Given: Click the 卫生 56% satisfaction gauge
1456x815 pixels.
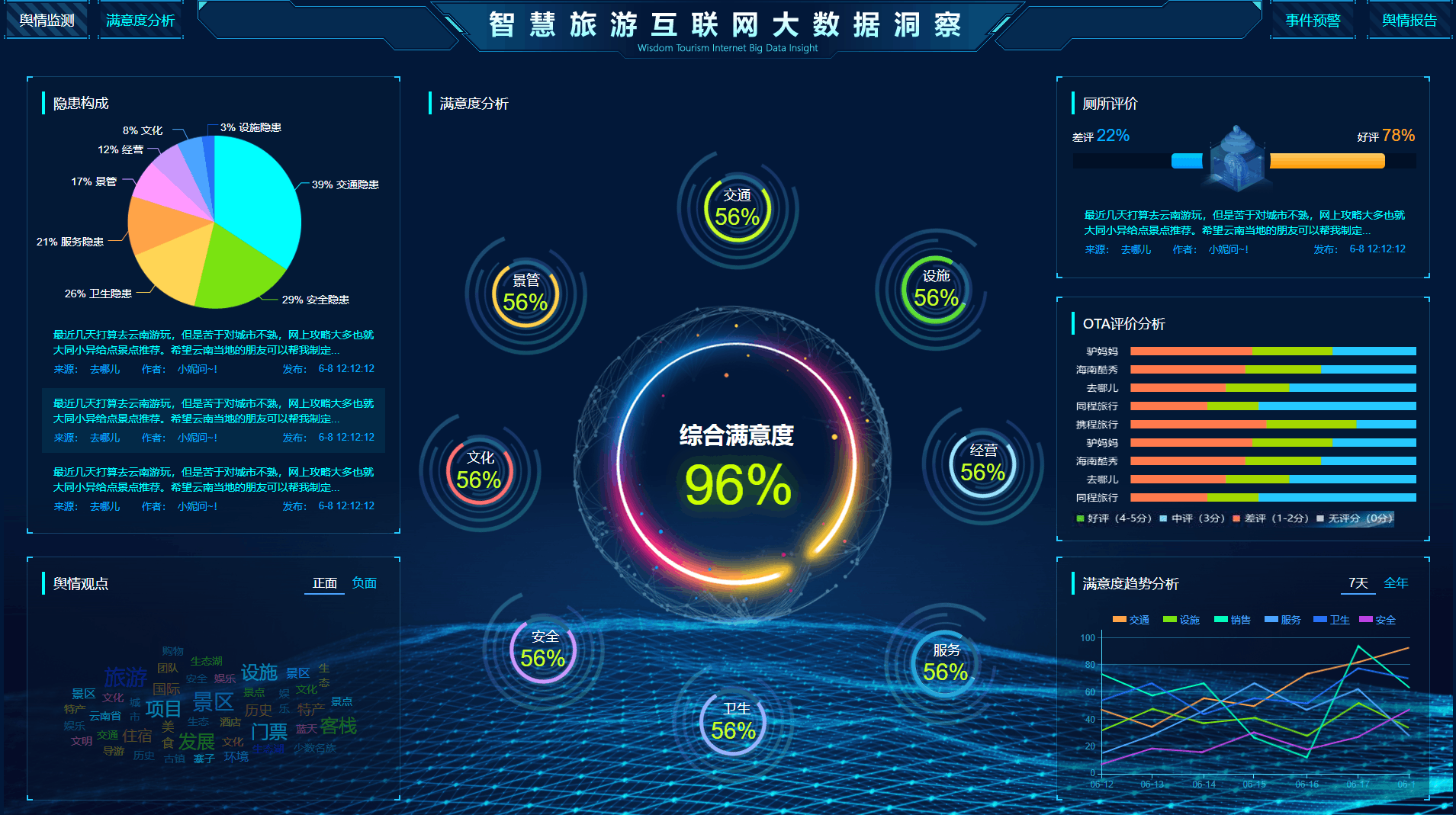Looking at the screenshot, I should pos(734,722).
